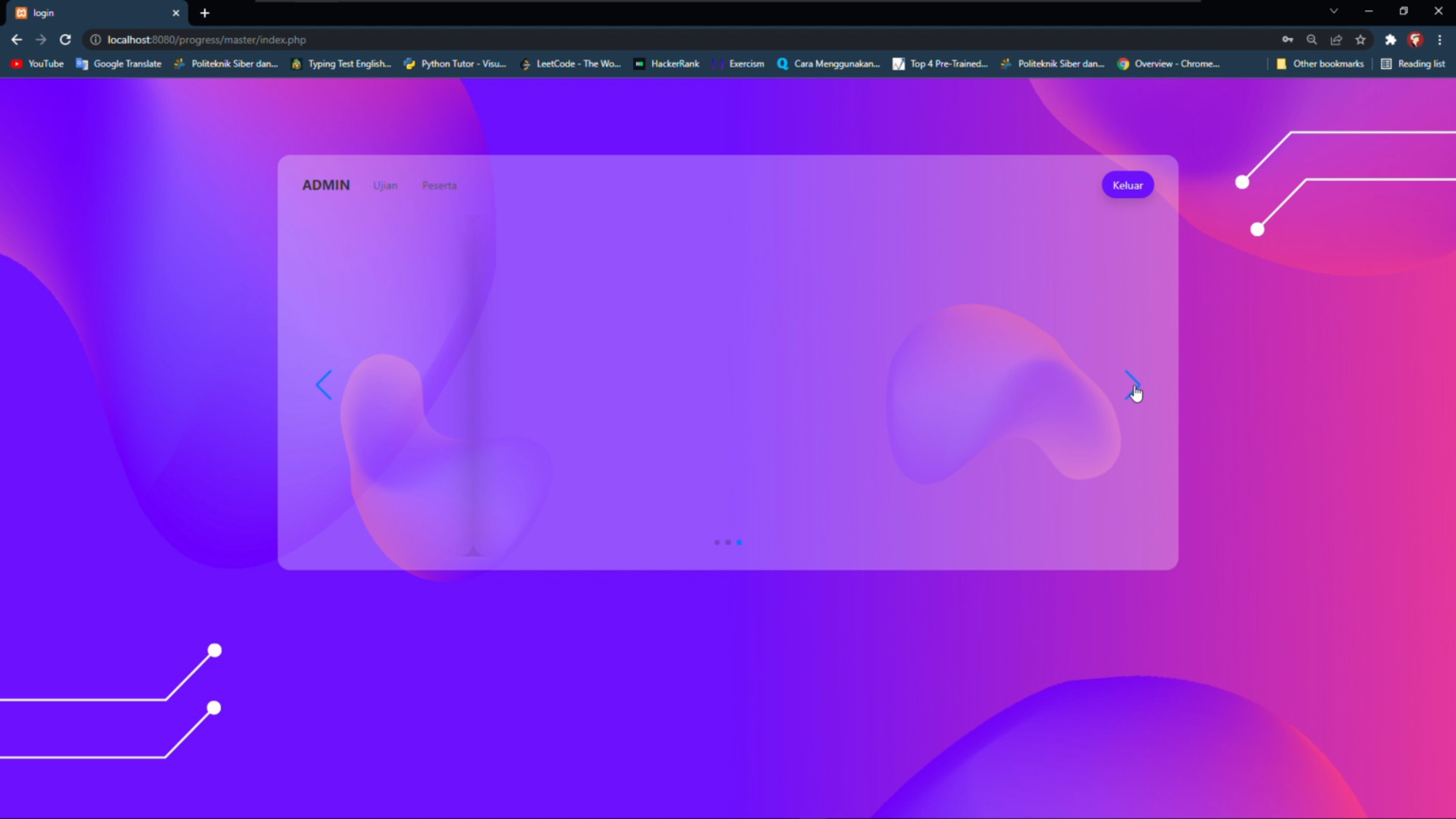The image size is (1456, 819).
Task: Bookmark this page with star icon
Action: click(1360, 39)
